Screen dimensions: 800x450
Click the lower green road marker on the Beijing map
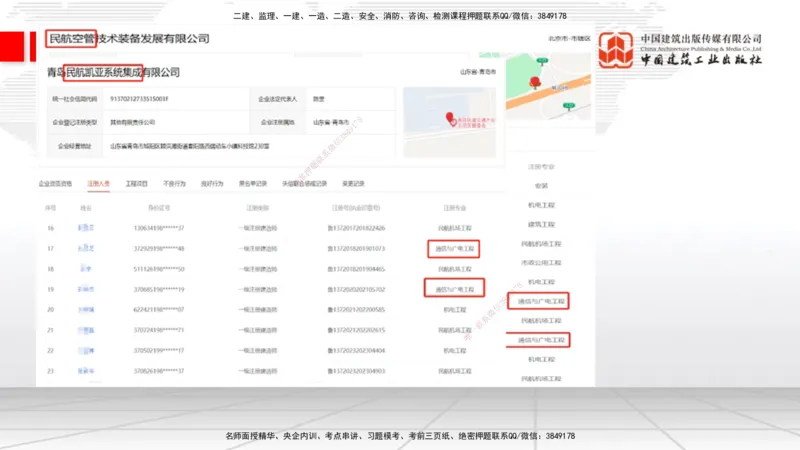pos(568,106)
